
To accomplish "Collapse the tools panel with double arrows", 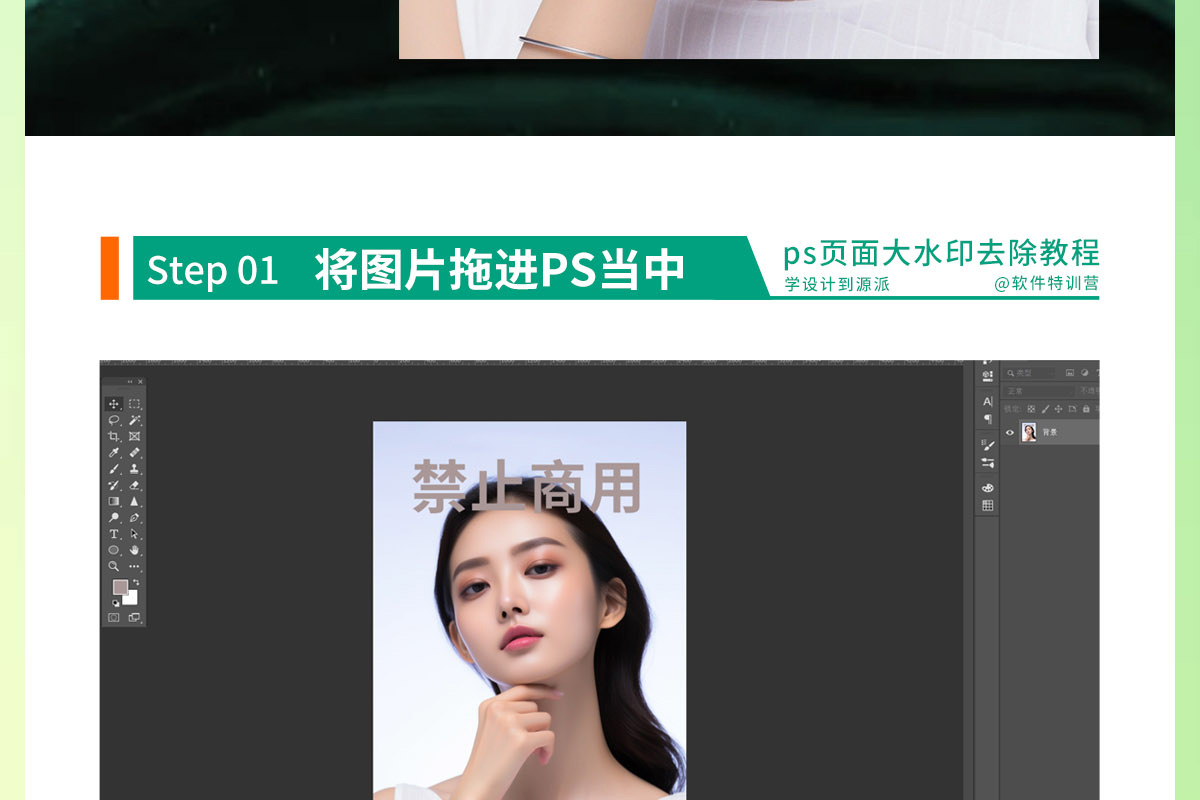I will (x=130, y=382).
